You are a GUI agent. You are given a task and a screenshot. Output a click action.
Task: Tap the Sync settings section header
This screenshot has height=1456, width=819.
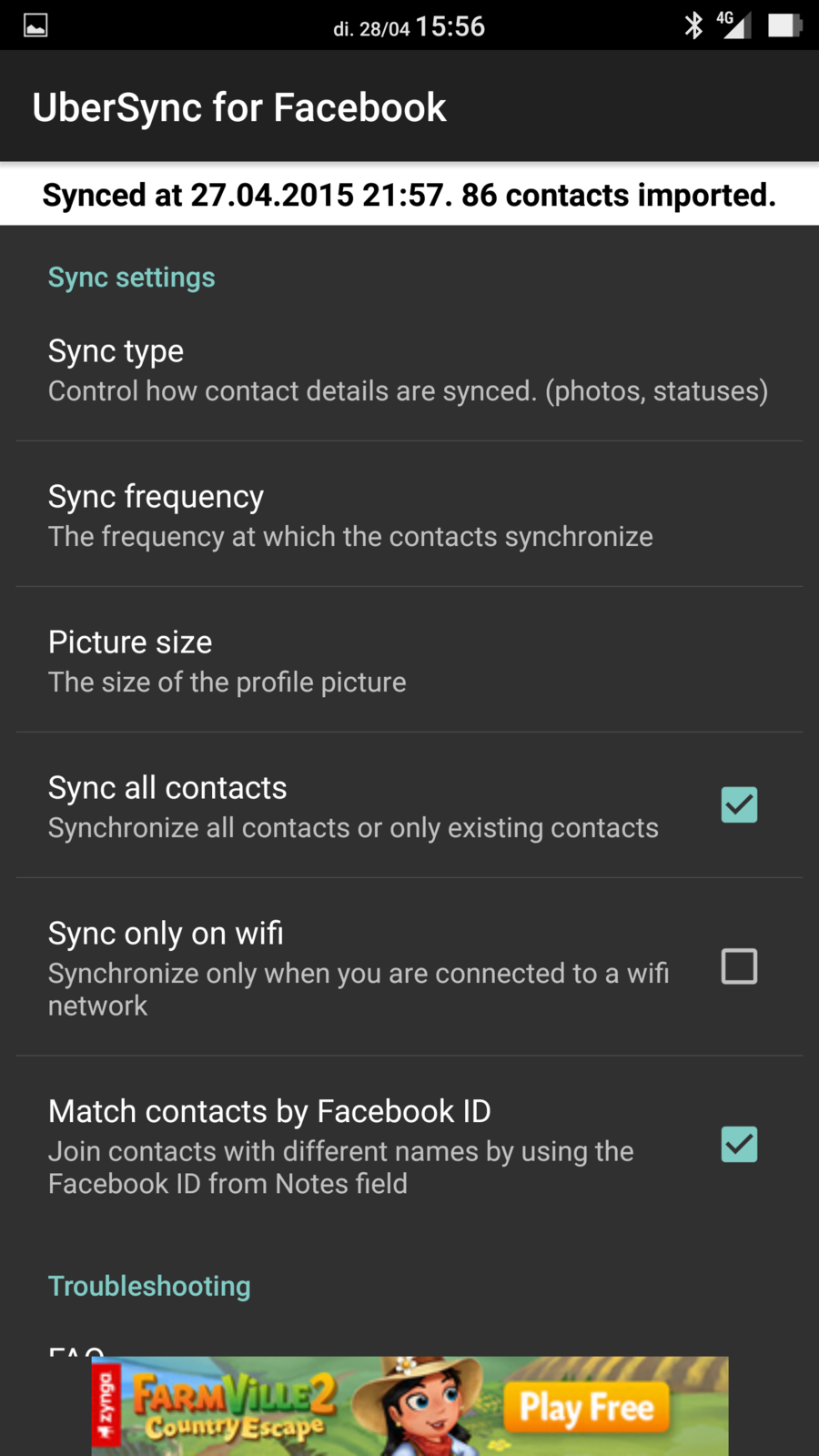[132, 278]
